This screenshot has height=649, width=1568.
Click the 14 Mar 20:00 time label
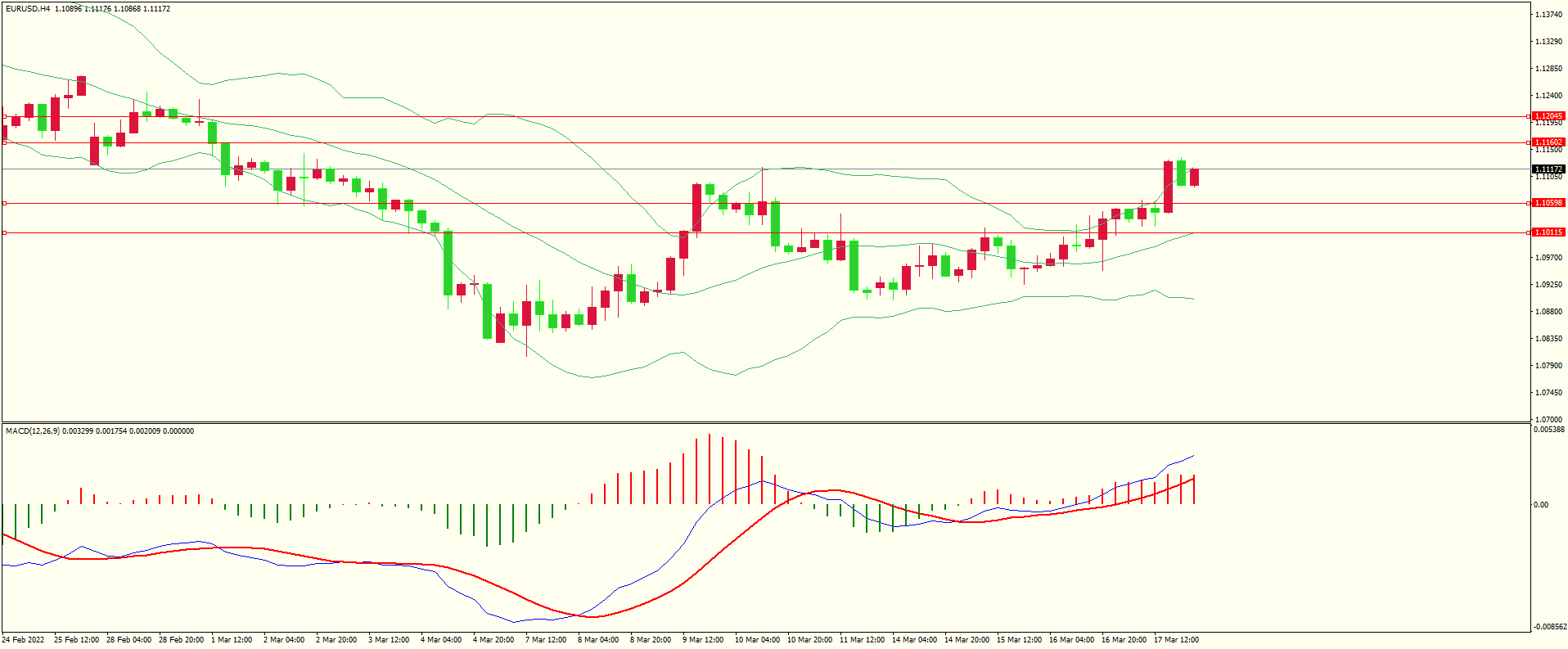(x=967, y=640)
